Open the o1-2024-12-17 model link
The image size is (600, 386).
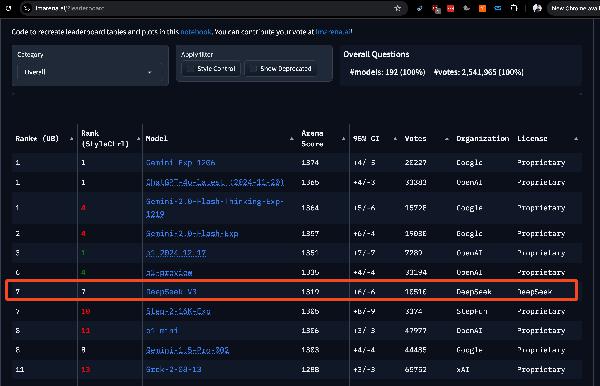click(176, 253)
